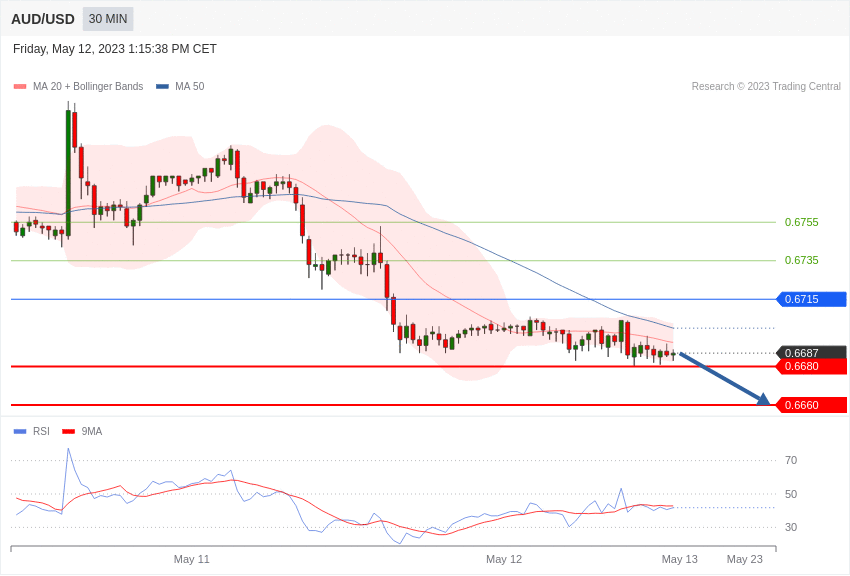
Task: Click the 0.6735 resistance level label
Action: [x=801, y=260]
